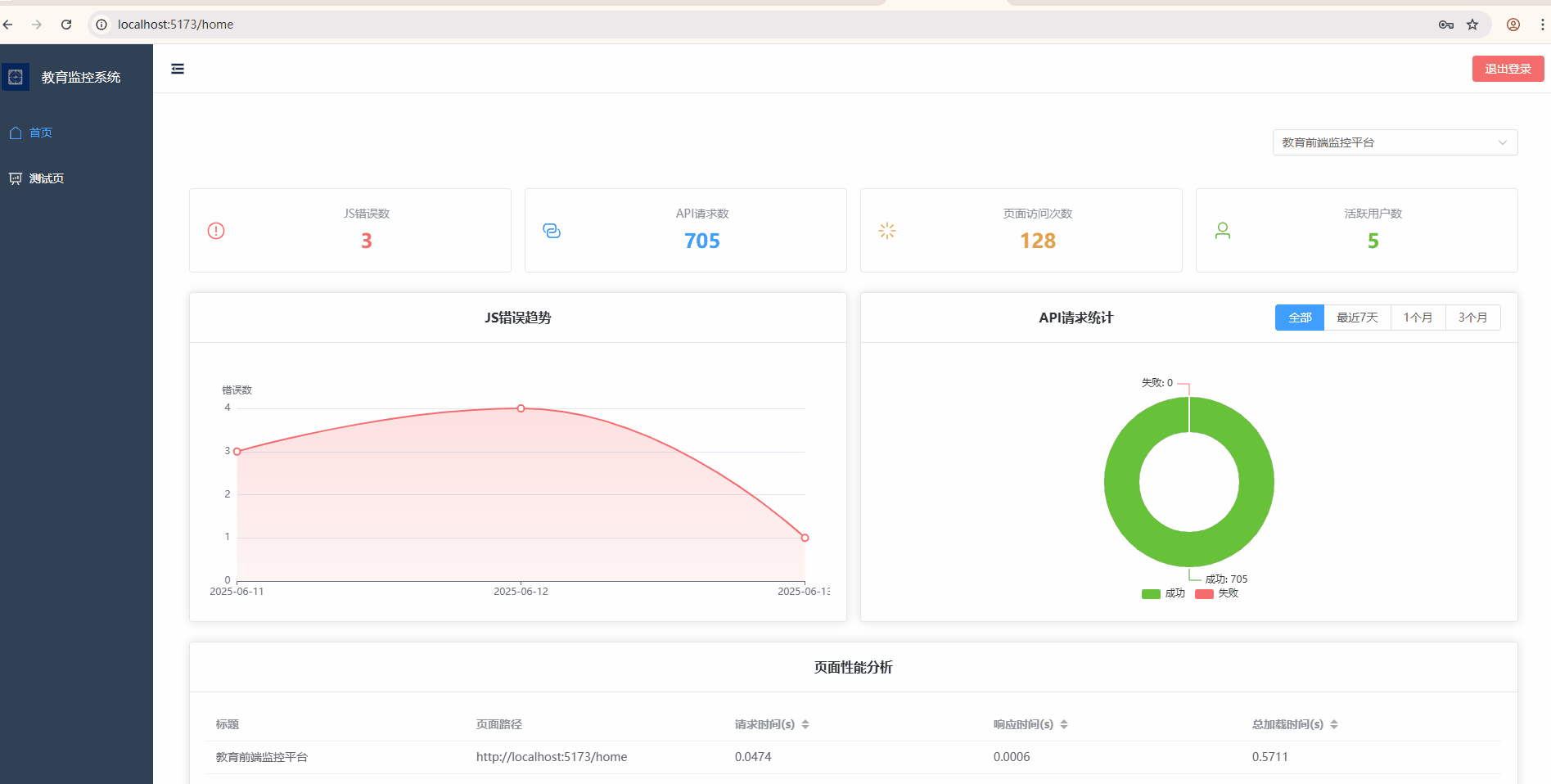Click the 教育监控系统 logo icon
Screen dimensions: 1551x784
point(16,77)
